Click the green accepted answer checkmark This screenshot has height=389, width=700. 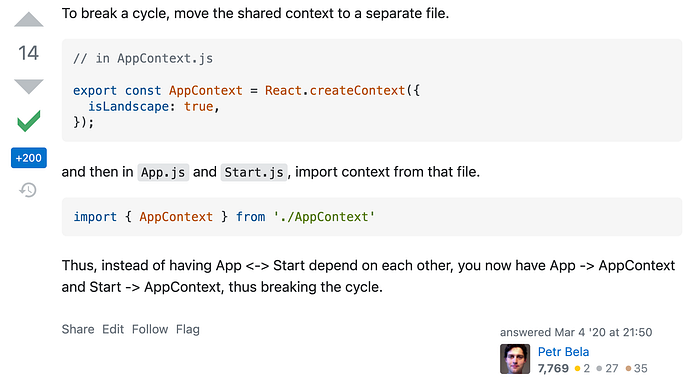point(29,121)
